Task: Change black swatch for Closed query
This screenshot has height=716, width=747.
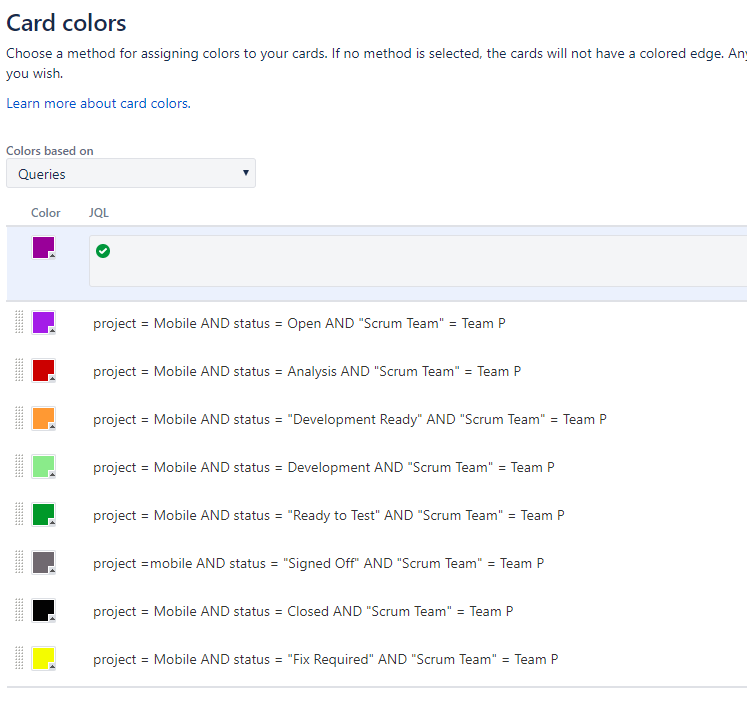Action: (x=43, y=611)
